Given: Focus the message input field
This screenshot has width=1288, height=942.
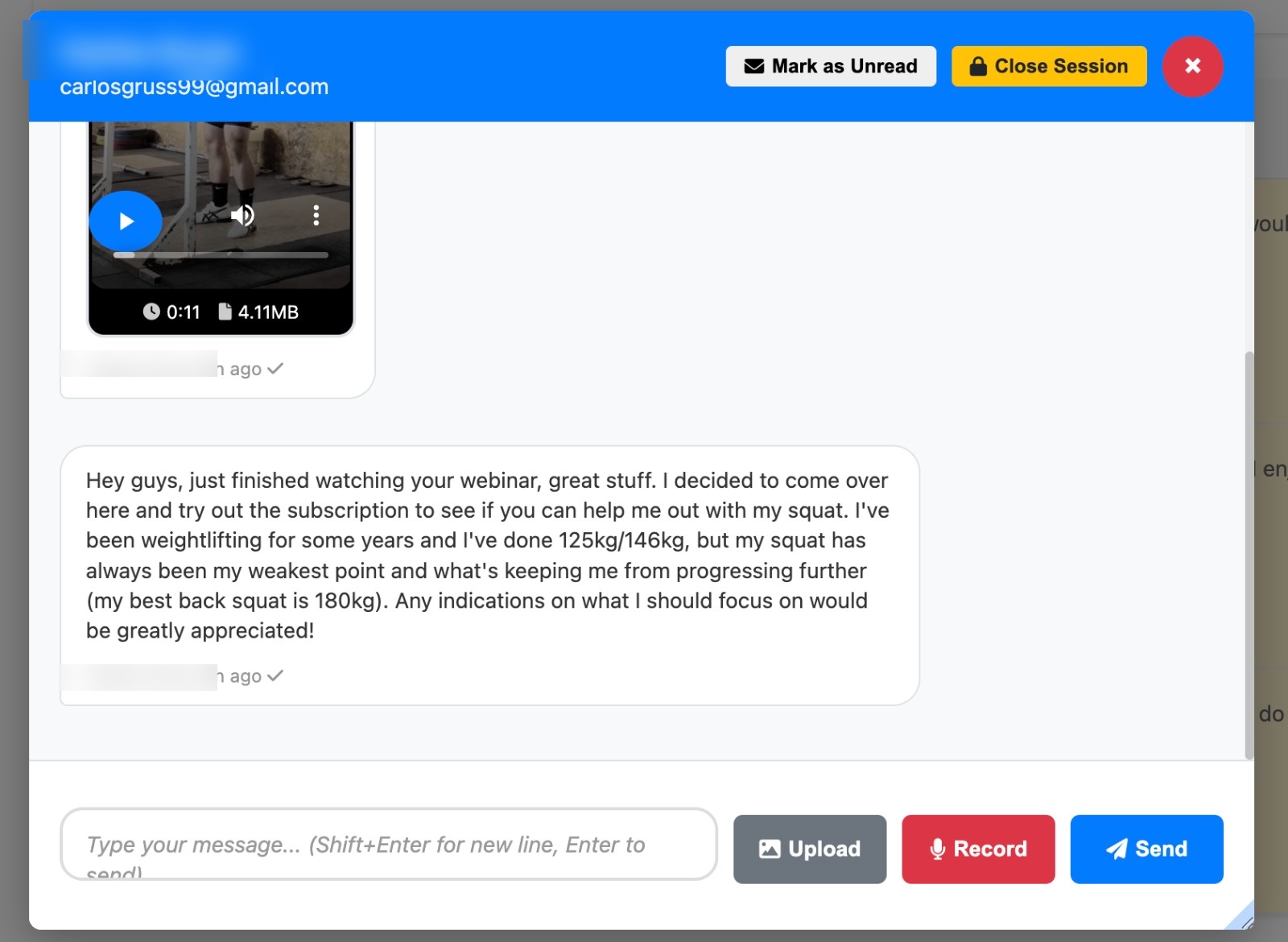Looking at the screenshot, I should (389, 844).
